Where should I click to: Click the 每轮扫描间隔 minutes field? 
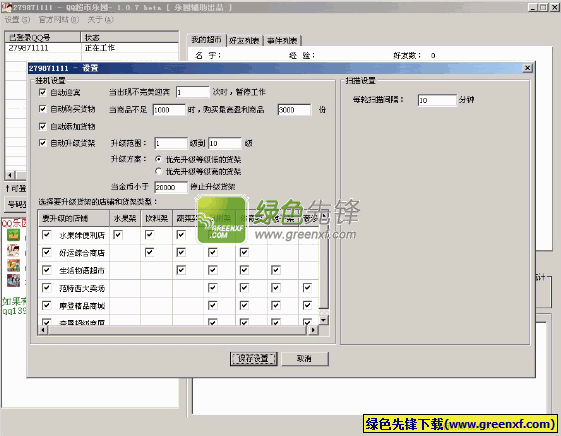437,100
